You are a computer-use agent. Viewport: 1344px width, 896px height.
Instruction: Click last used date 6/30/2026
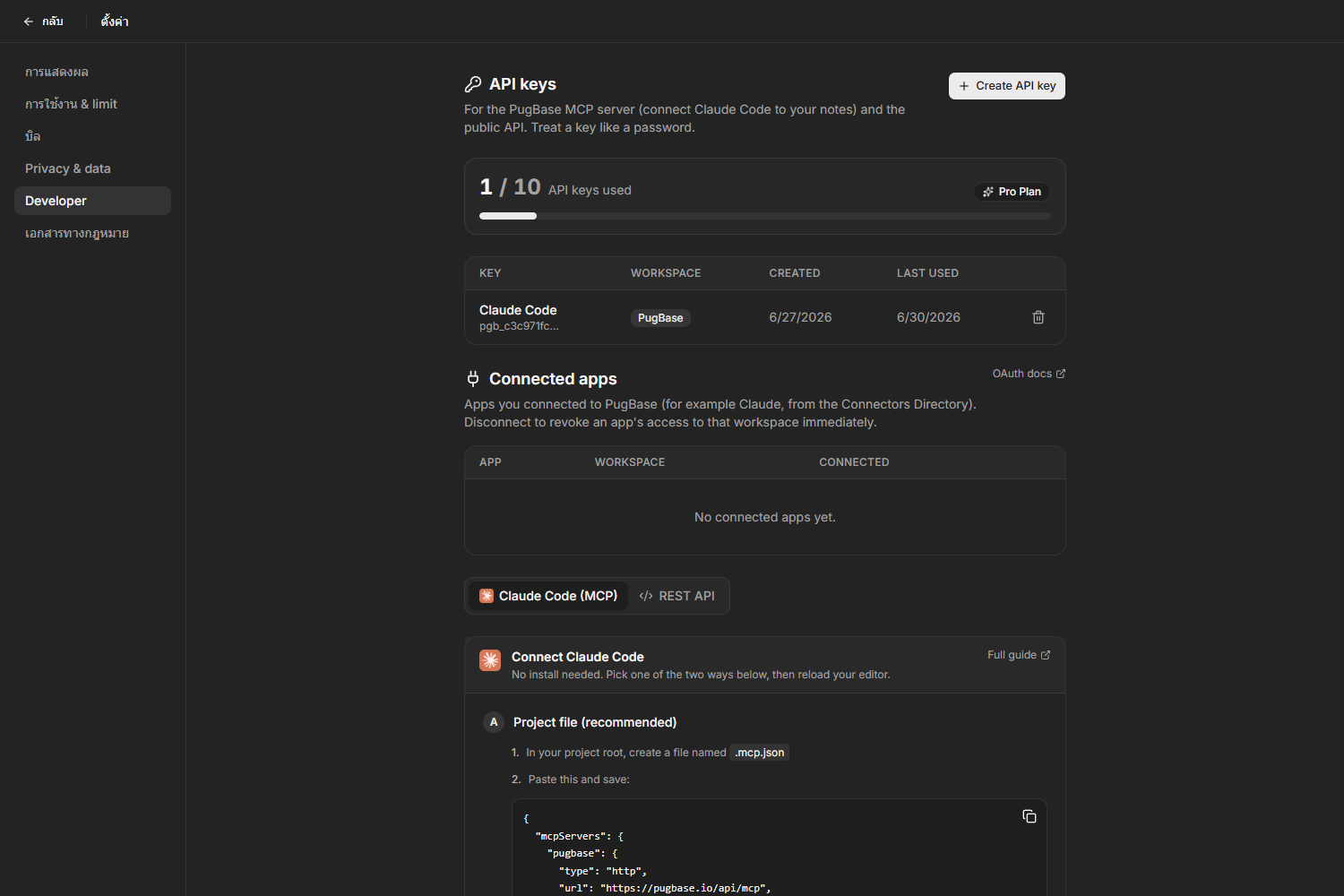click(928, 317)
